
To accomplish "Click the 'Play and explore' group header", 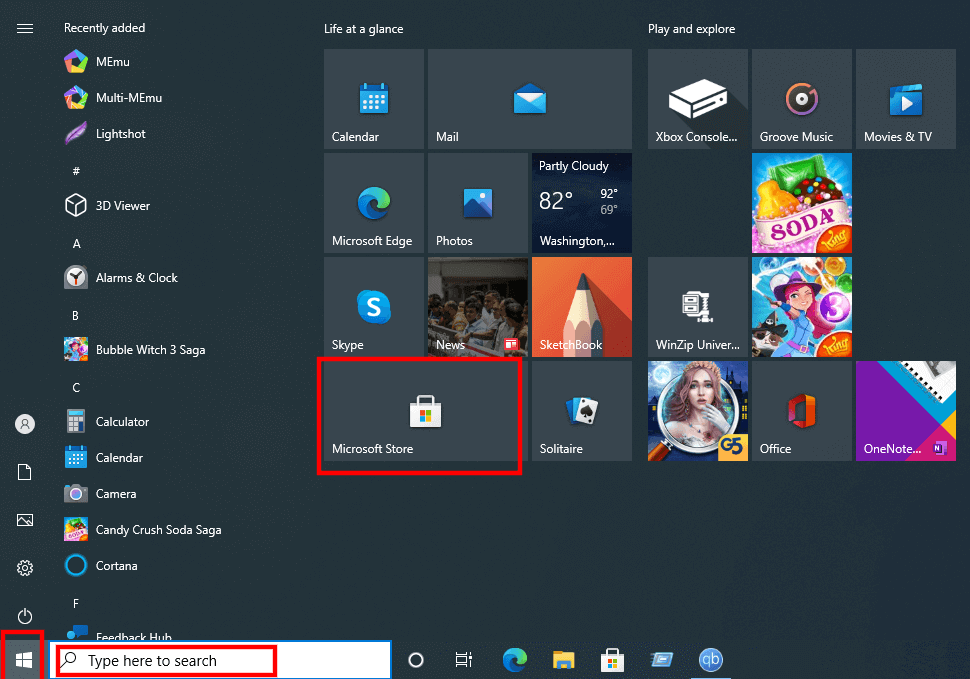I will (692, 29).
